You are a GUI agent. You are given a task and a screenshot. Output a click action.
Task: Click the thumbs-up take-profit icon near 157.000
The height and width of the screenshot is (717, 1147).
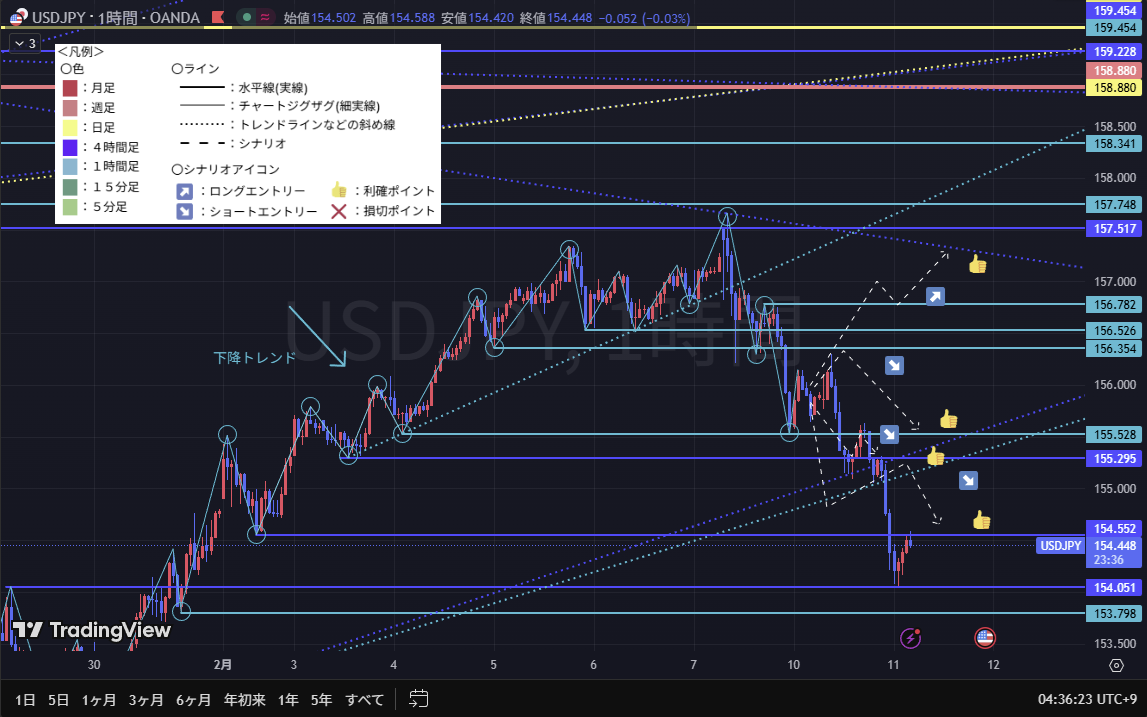point(977,264)
